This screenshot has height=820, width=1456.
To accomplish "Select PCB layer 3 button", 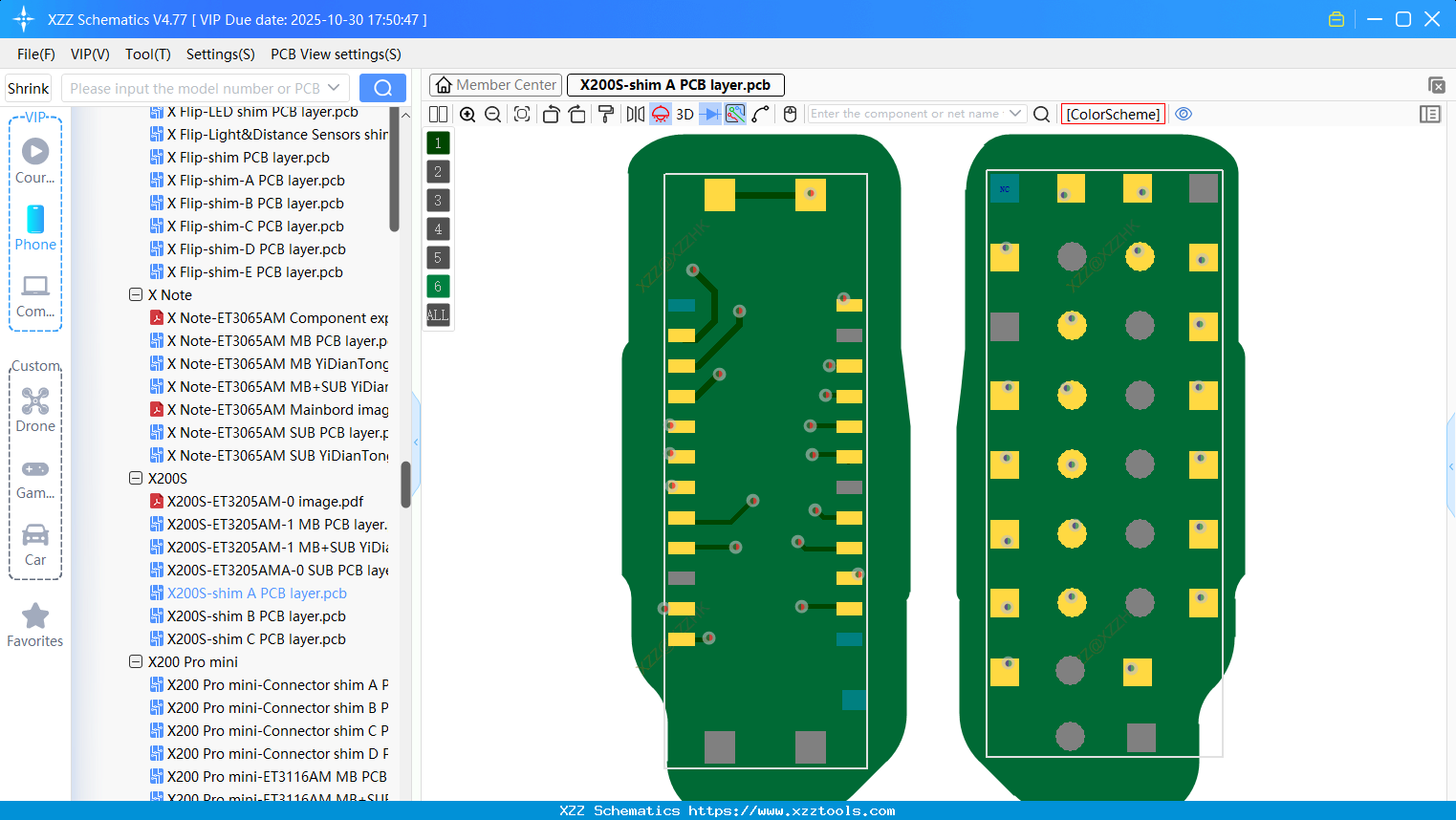I will tap(437, 200).
